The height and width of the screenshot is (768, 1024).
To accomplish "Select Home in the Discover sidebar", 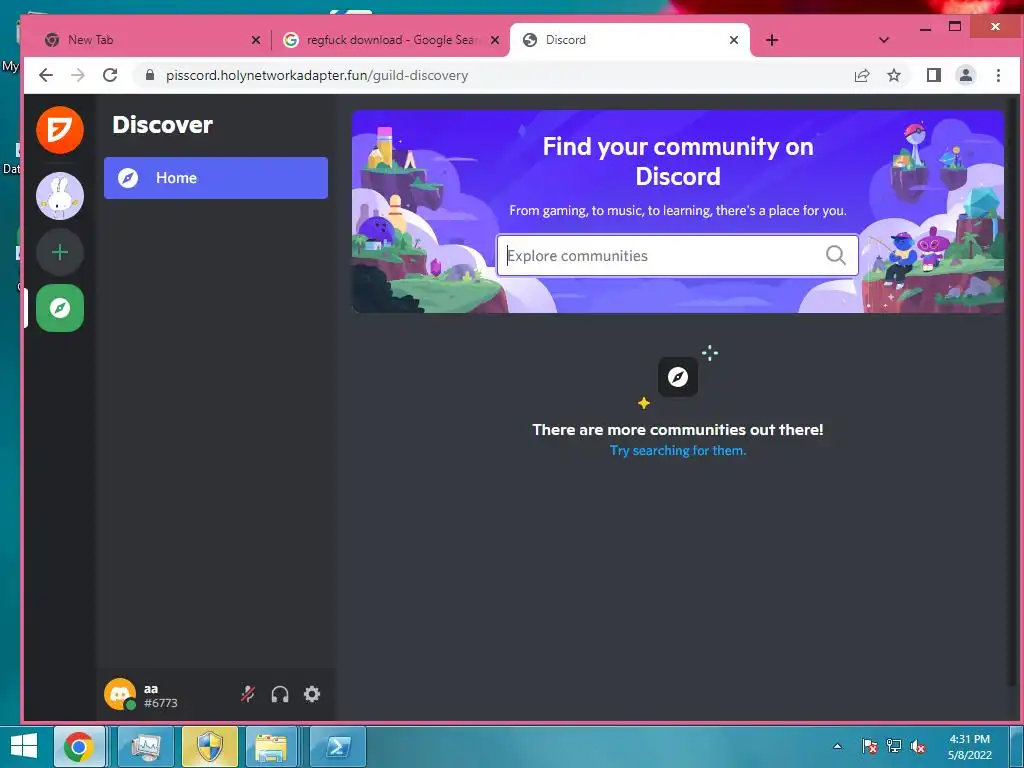I will pyautogui.click(x=216, y=178).
